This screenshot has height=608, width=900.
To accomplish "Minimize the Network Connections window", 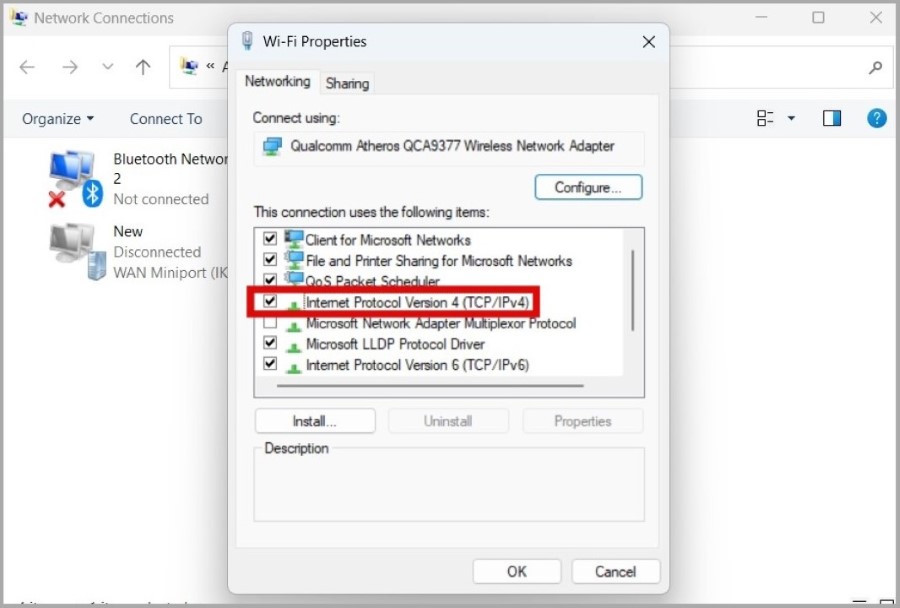I will pyautogui.click(x=761, y=18).
